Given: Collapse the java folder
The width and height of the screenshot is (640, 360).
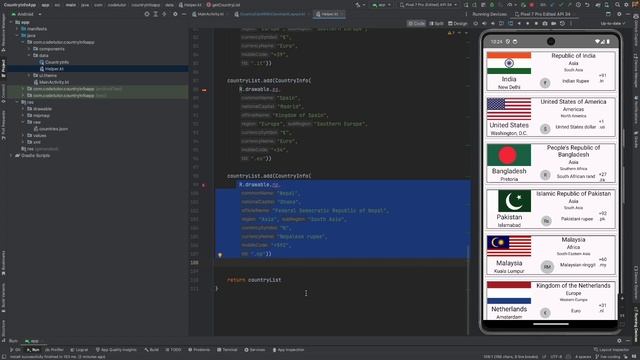Looking at the screenshot, I should click(17, 36).
